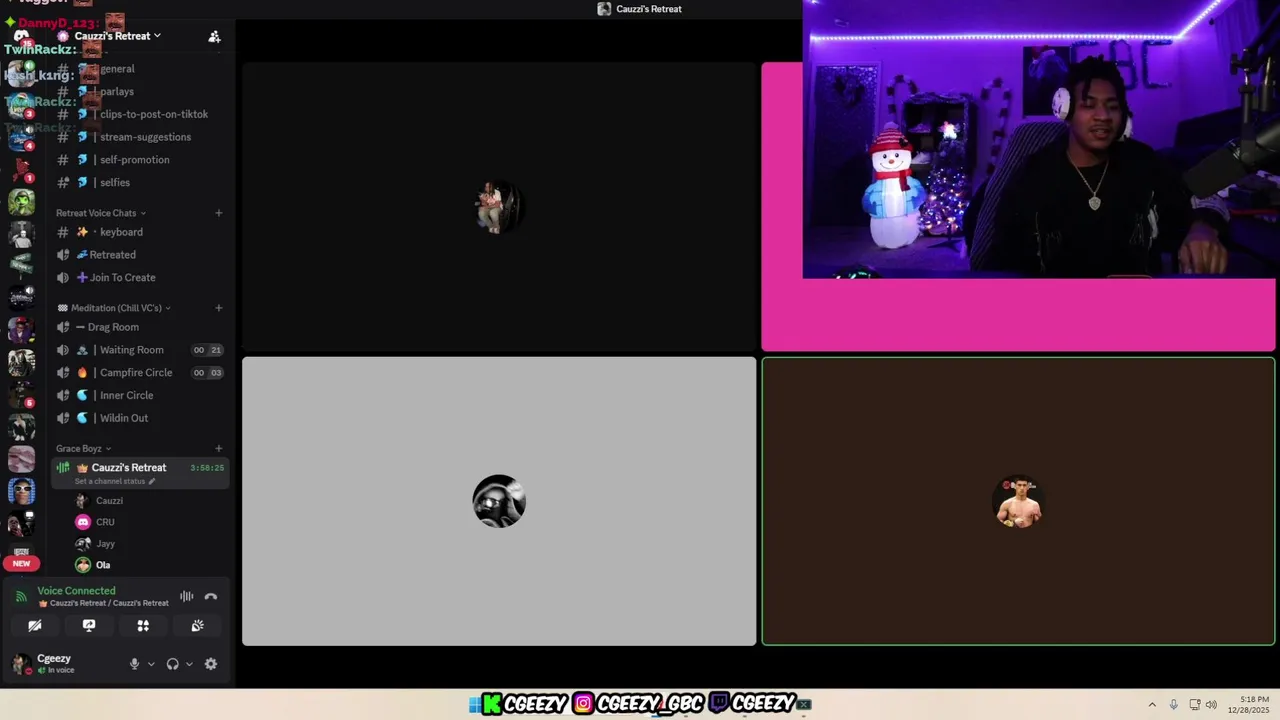The height and width of the screenshot is (720, 1280).
Task: Open the general text channel
Action: (x=140, y=69)
